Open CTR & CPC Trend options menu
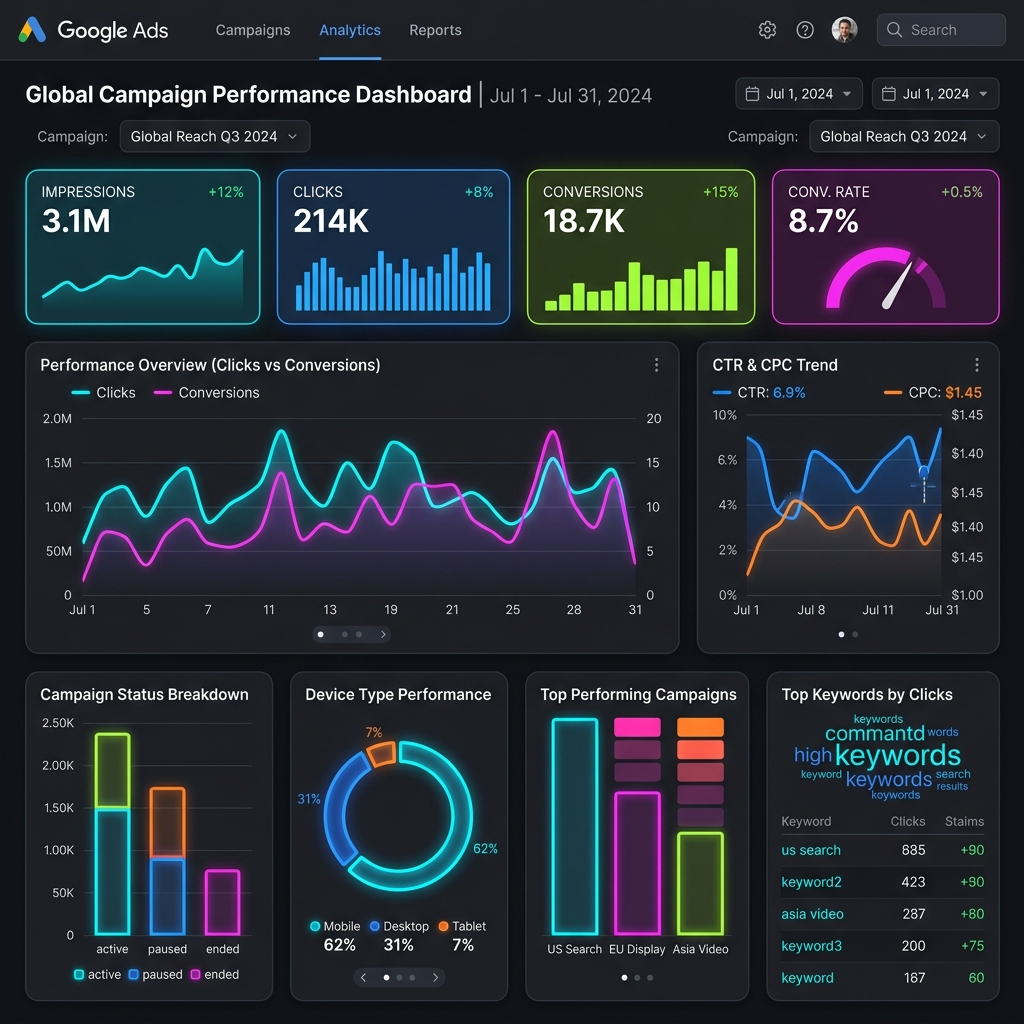 (977, 365)
